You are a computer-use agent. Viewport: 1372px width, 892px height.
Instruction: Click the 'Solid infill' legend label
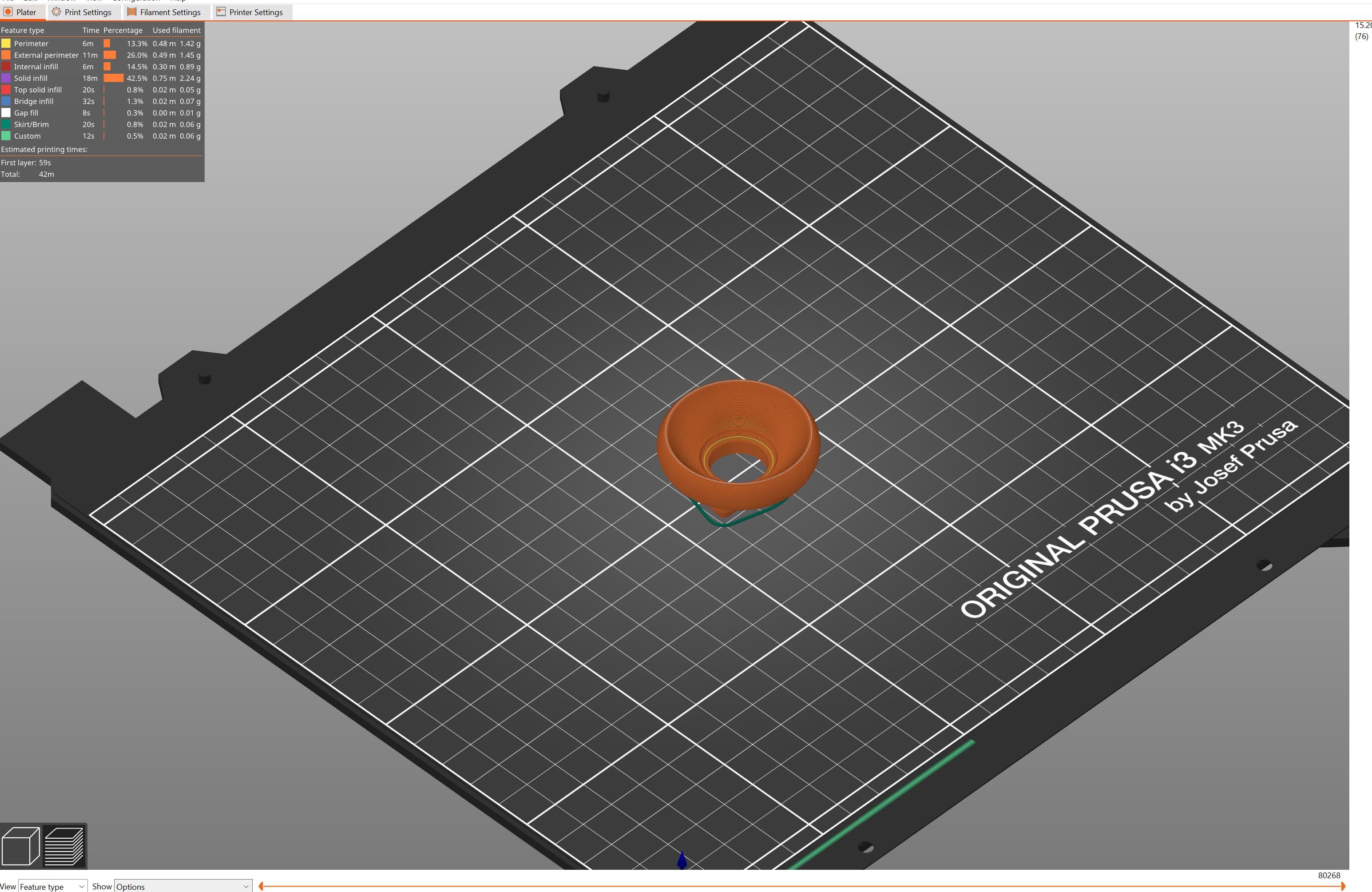pos(31,78)
